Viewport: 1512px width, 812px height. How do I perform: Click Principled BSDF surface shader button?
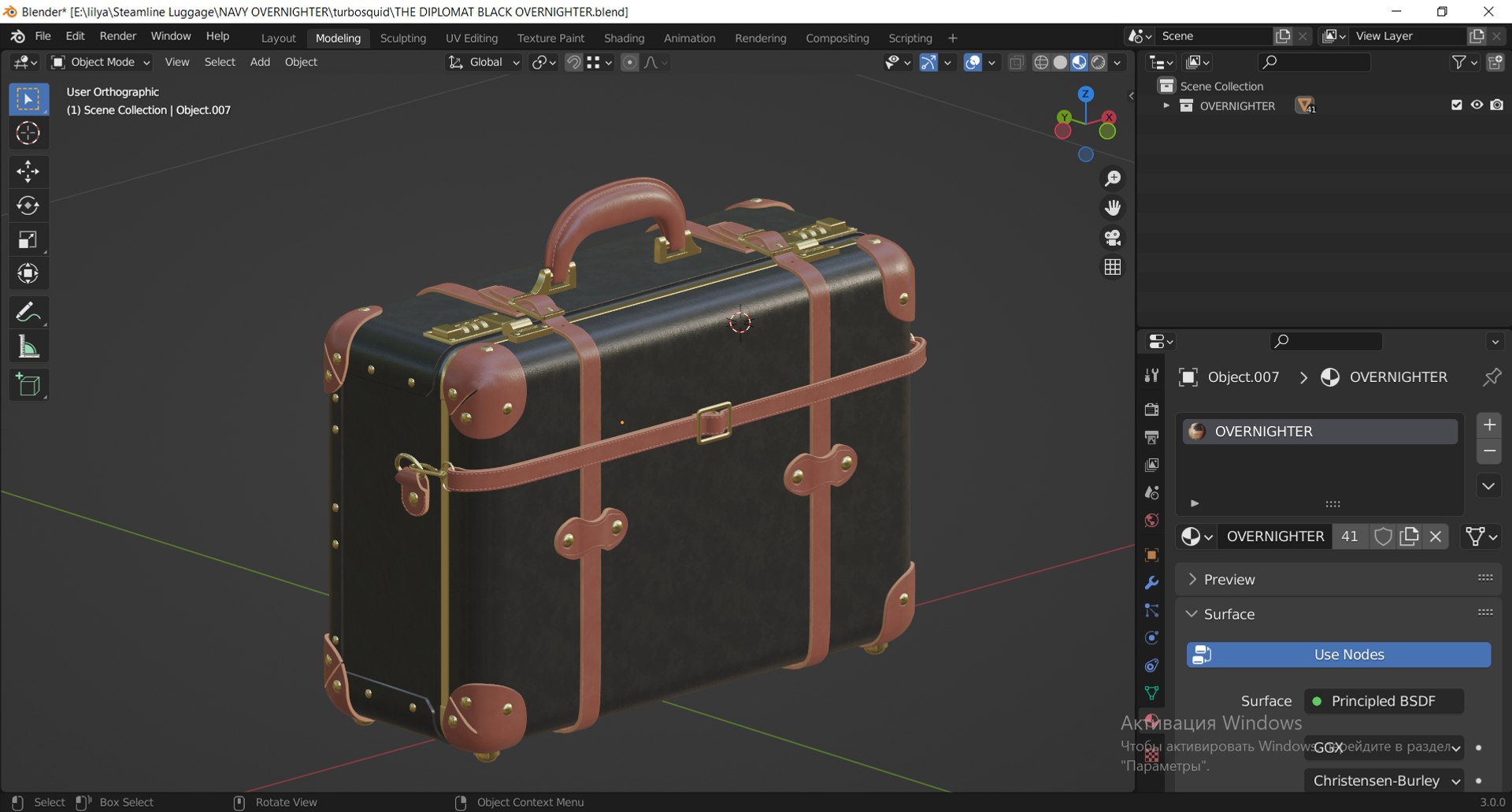tap(1384, 701)
